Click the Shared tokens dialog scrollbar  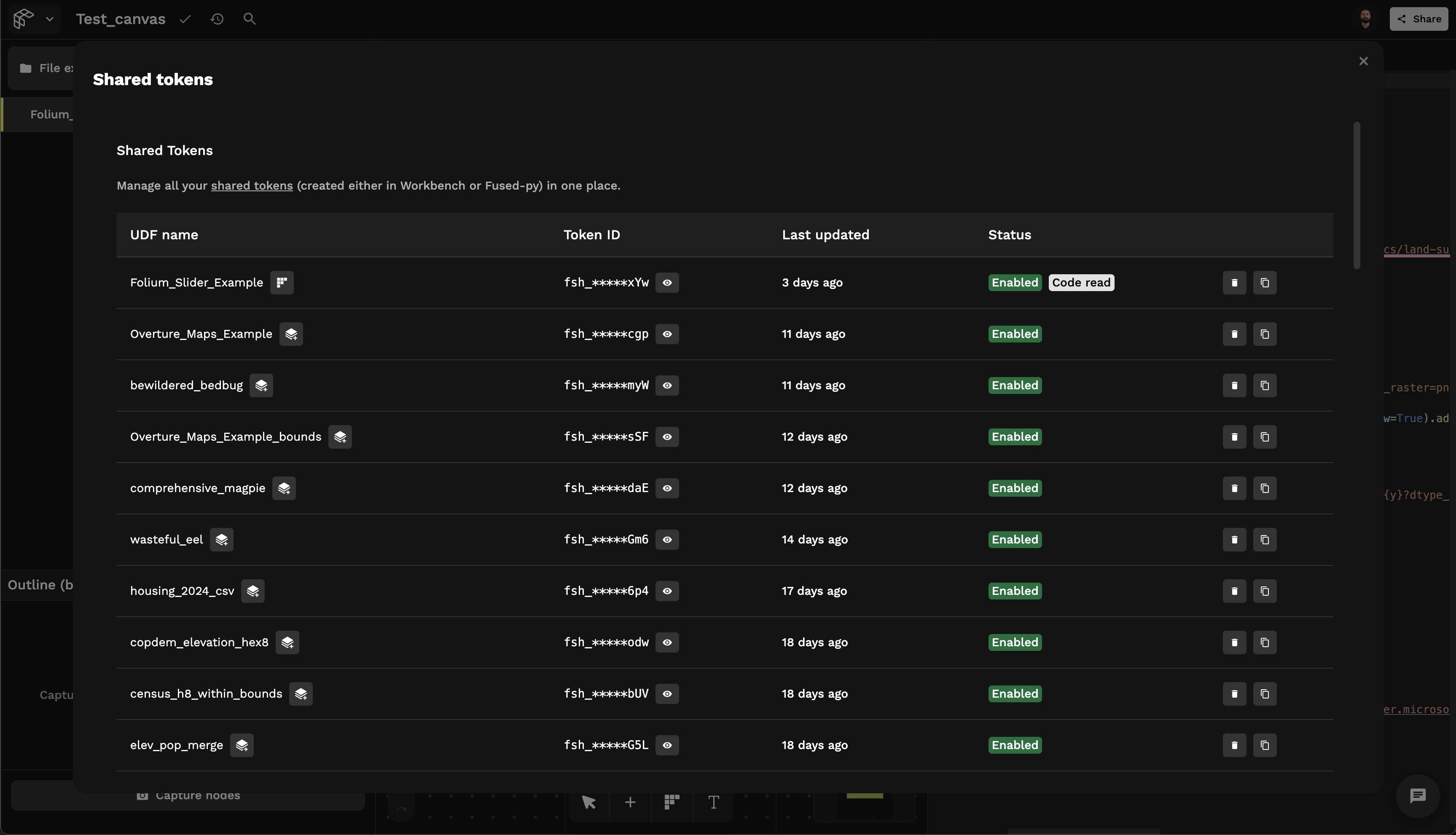point(1356,195)
